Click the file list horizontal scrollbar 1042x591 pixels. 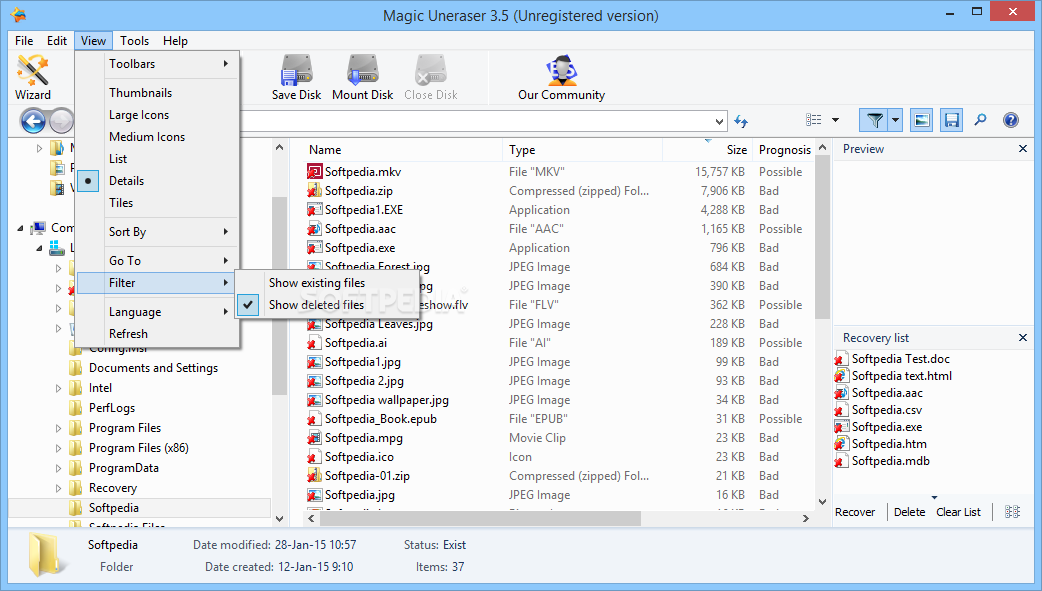point(480,518)
